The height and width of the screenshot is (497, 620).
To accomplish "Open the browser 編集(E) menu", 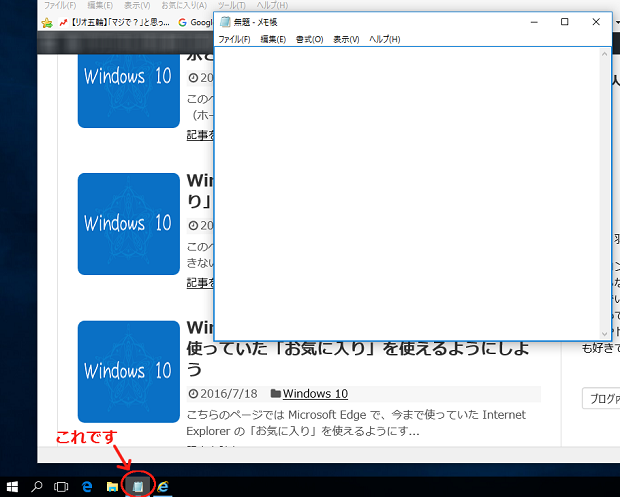I will [x=100, y=5].
